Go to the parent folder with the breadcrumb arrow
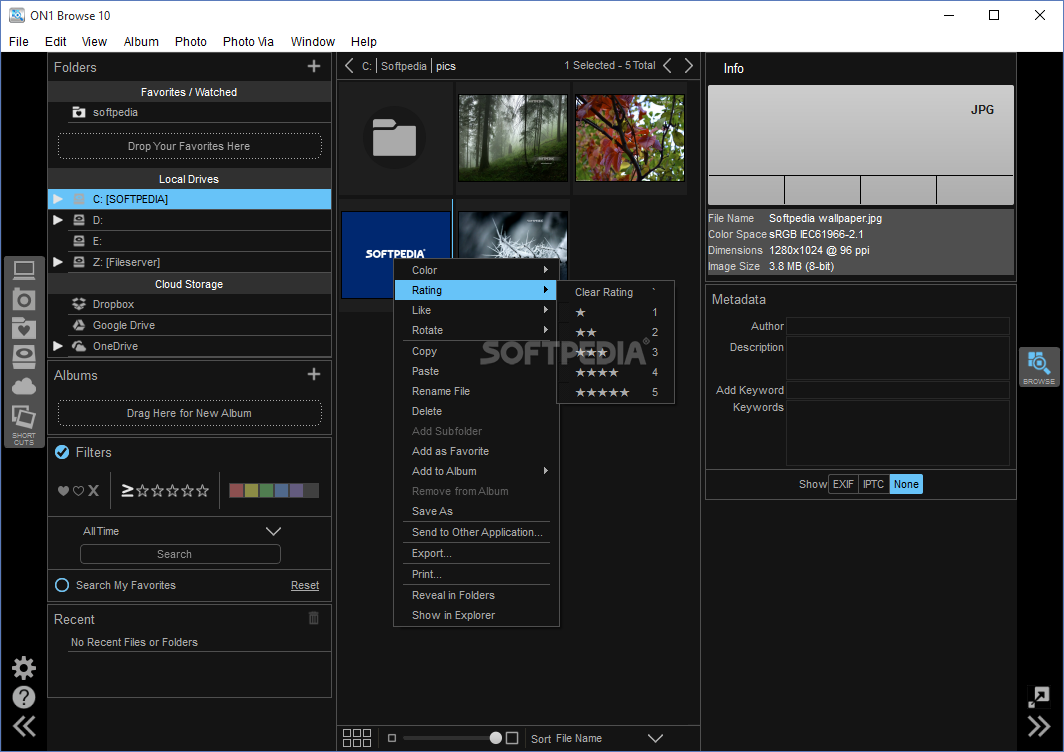Screen dimensions: 1064x752 (x=349, y=66)
